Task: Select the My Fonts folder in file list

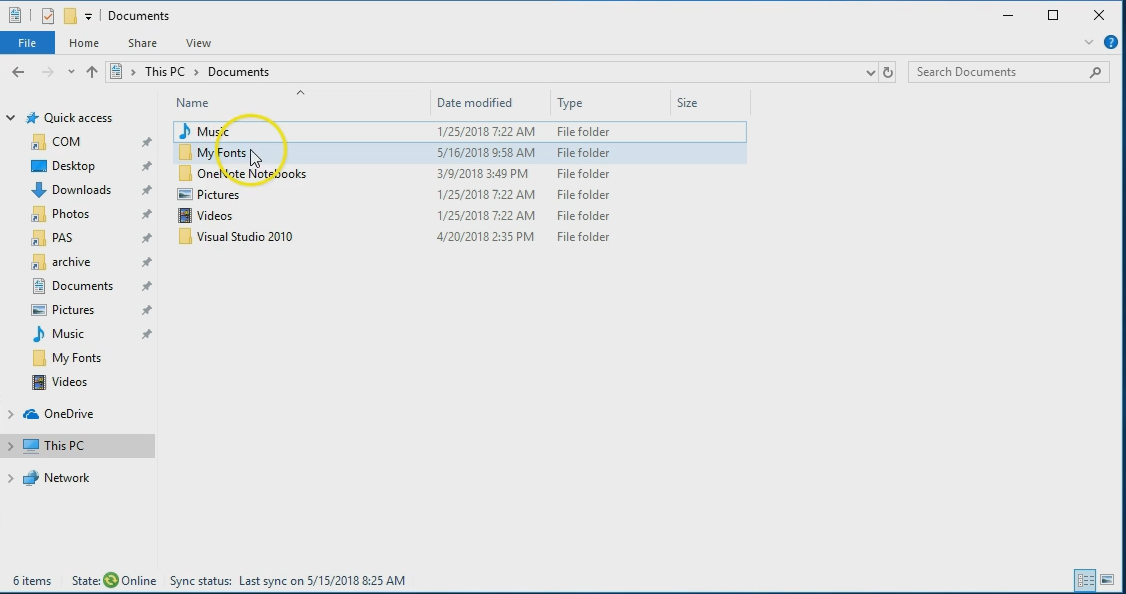Action: (460, 152)
